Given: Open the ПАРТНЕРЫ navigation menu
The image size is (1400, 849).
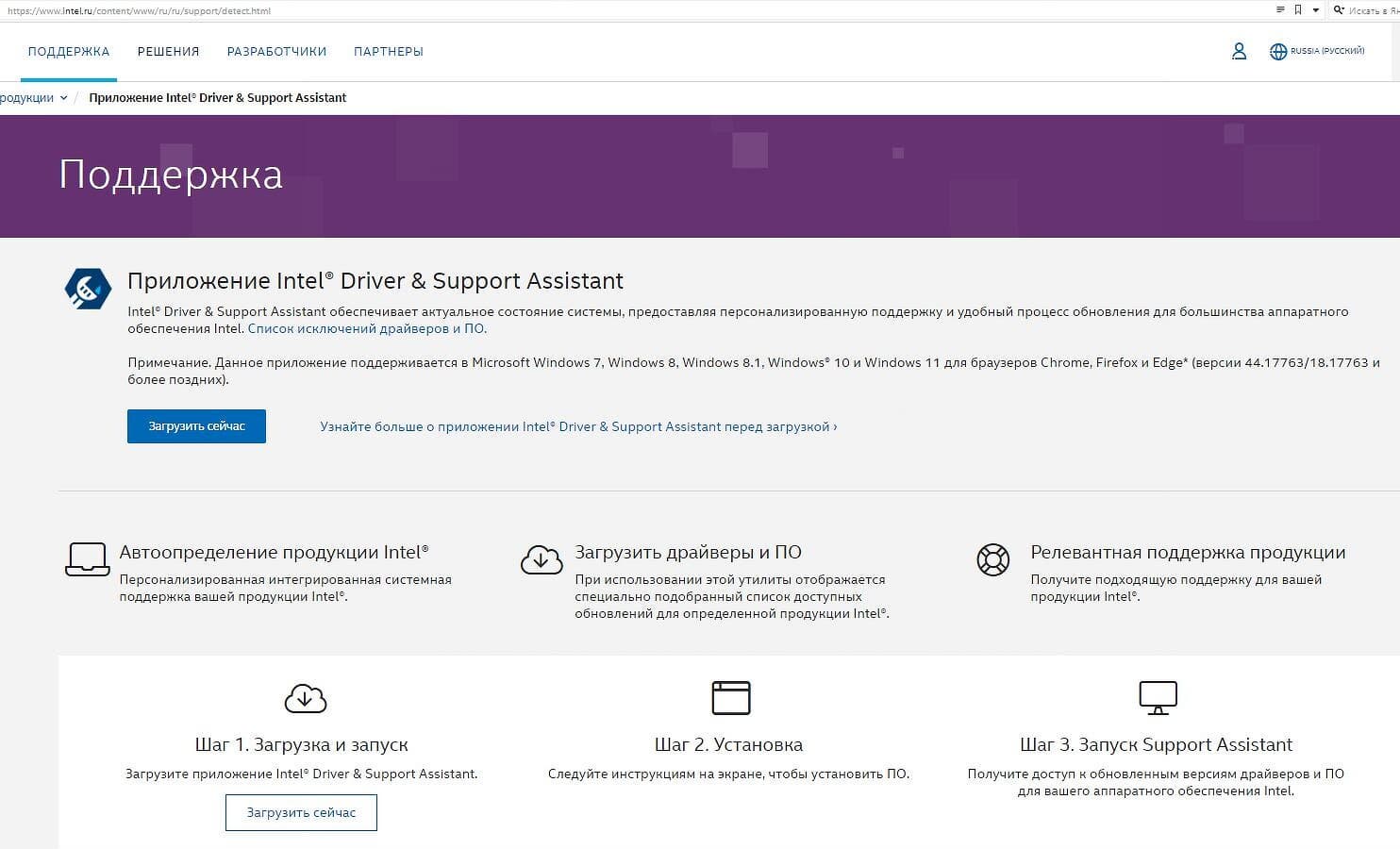Looking at the screenshot, I should 389,52.
